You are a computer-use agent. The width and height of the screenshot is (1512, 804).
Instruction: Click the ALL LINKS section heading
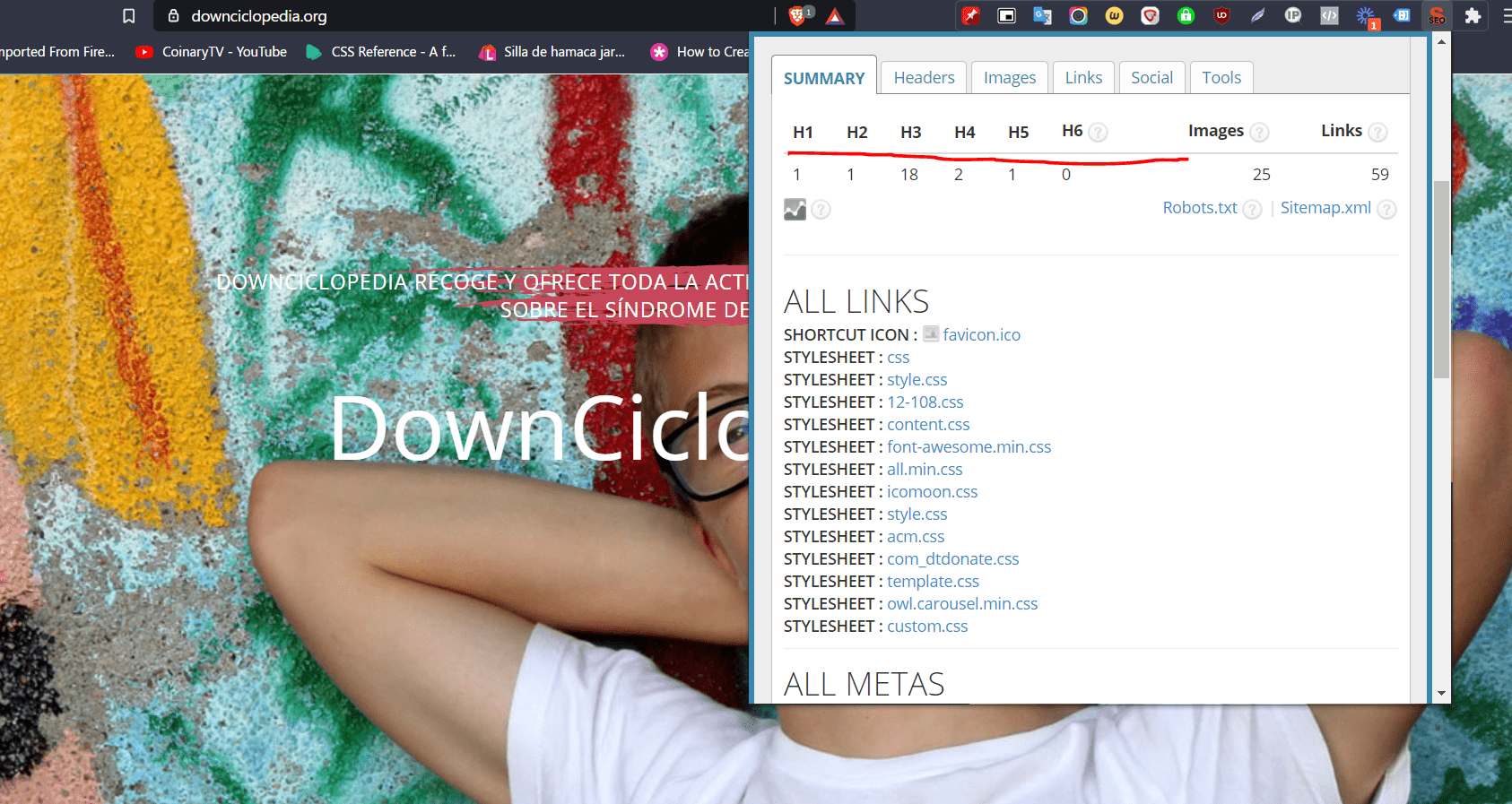[x=856, y=302]
